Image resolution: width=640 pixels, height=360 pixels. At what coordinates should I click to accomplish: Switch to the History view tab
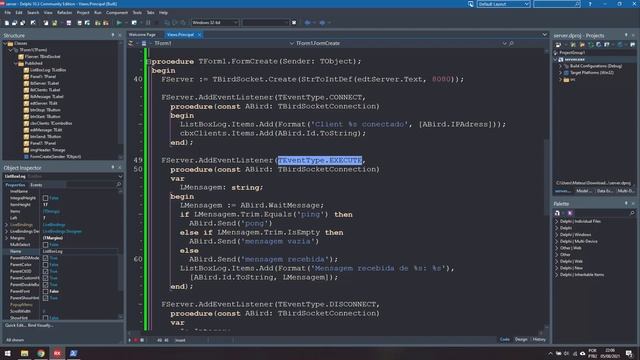[539, 340]
